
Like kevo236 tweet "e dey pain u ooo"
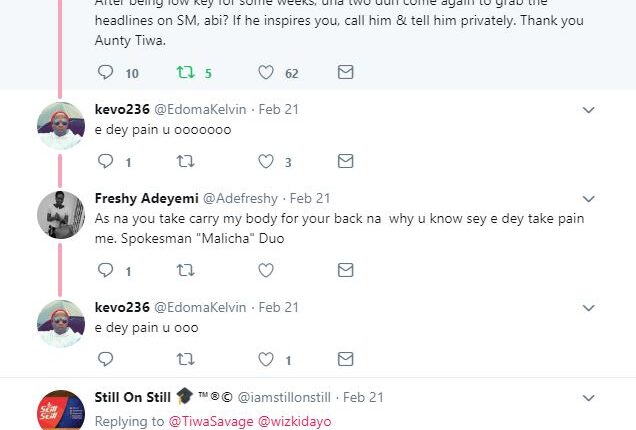coord(266,359)
